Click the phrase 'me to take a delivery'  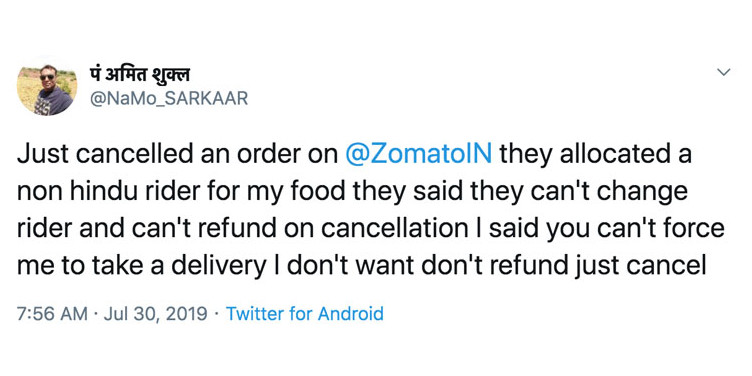[x=141, y=264]
